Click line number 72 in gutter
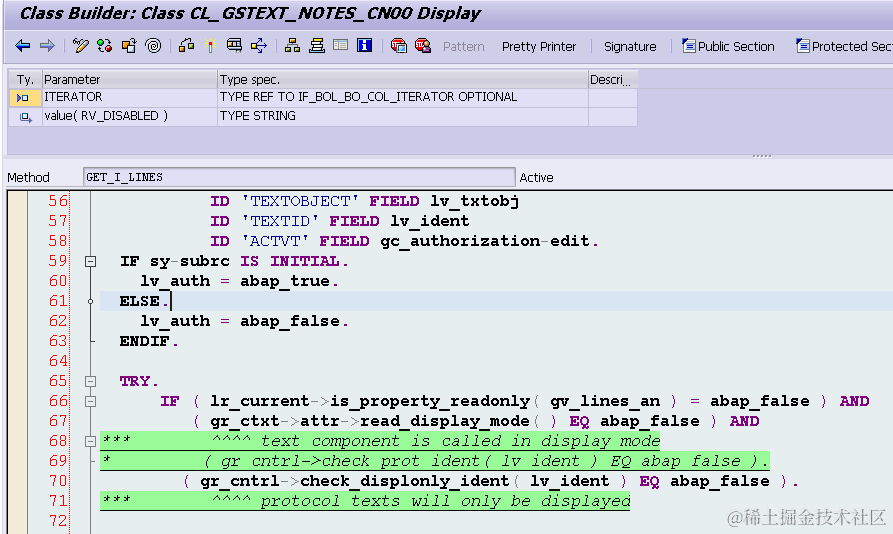The height and width of the screenshot is (534, 893). coord(58,521)
